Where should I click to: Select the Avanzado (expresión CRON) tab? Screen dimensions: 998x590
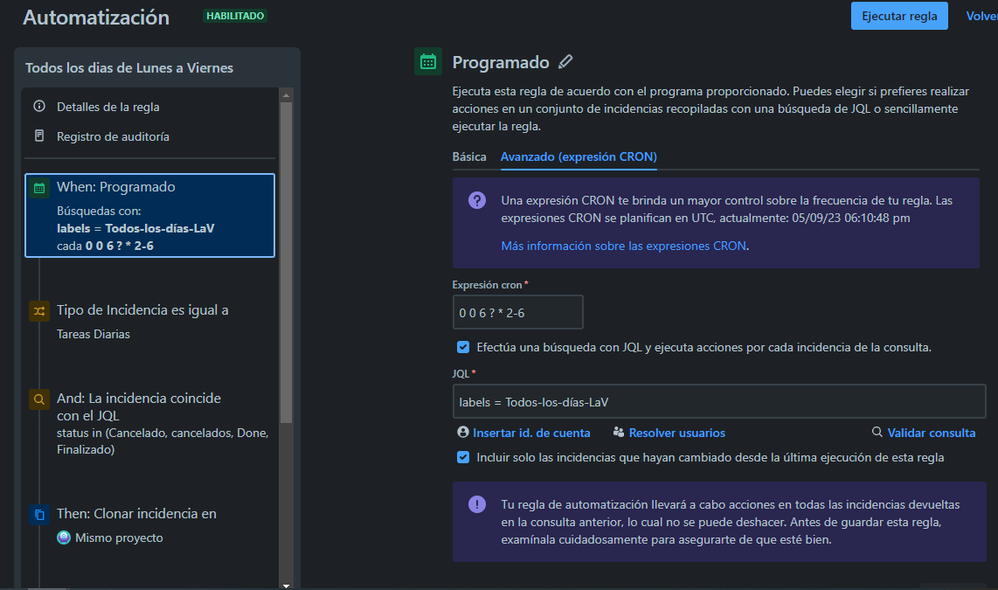579,157
